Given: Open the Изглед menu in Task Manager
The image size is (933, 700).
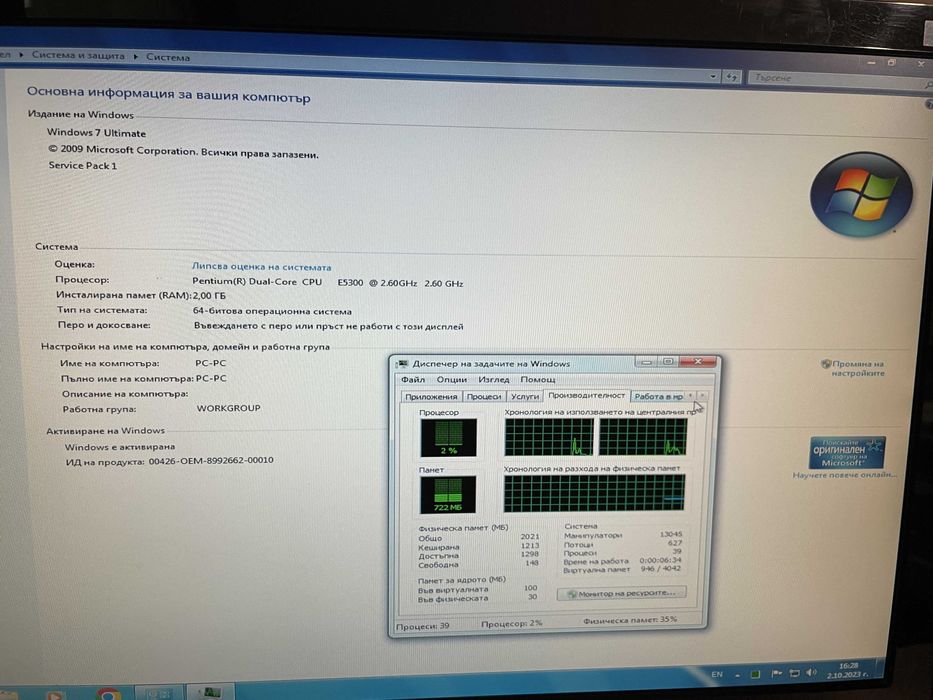Looking at the screenshot, I should pos(493,379).
